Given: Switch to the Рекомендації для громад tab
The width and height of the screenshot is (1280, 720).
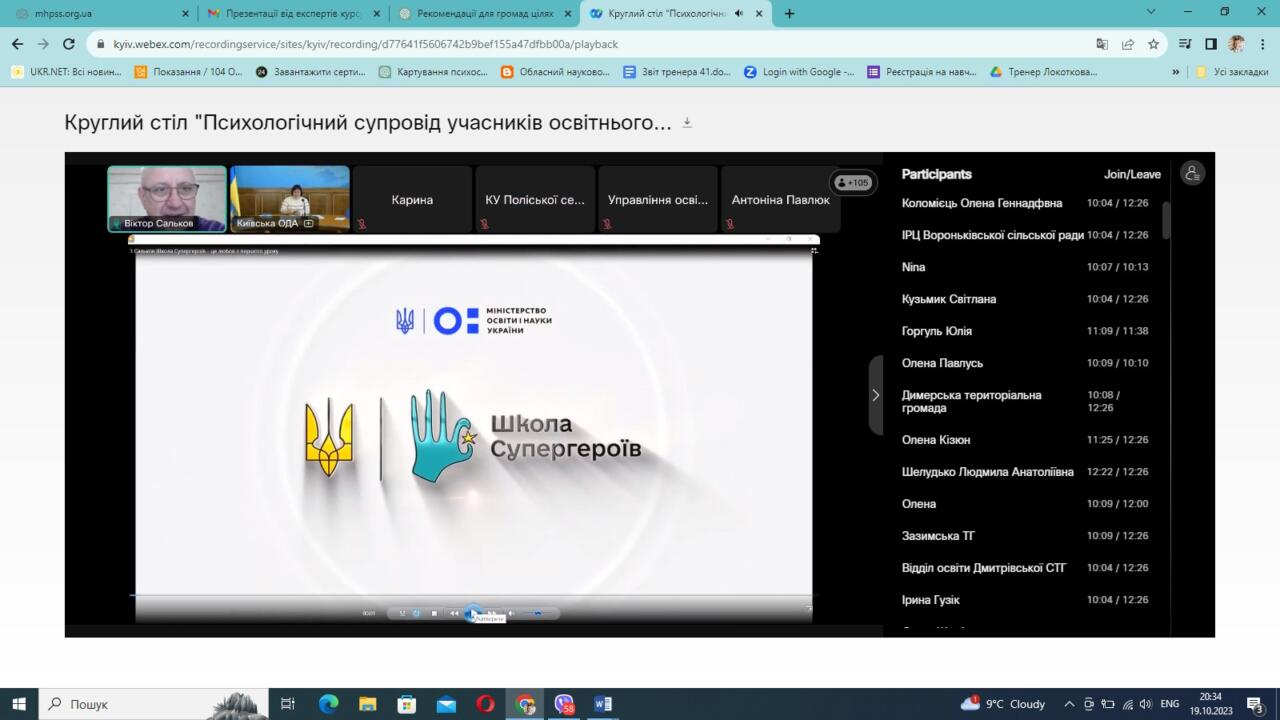Looking at the screenshot, I should (x=485, y=14).
